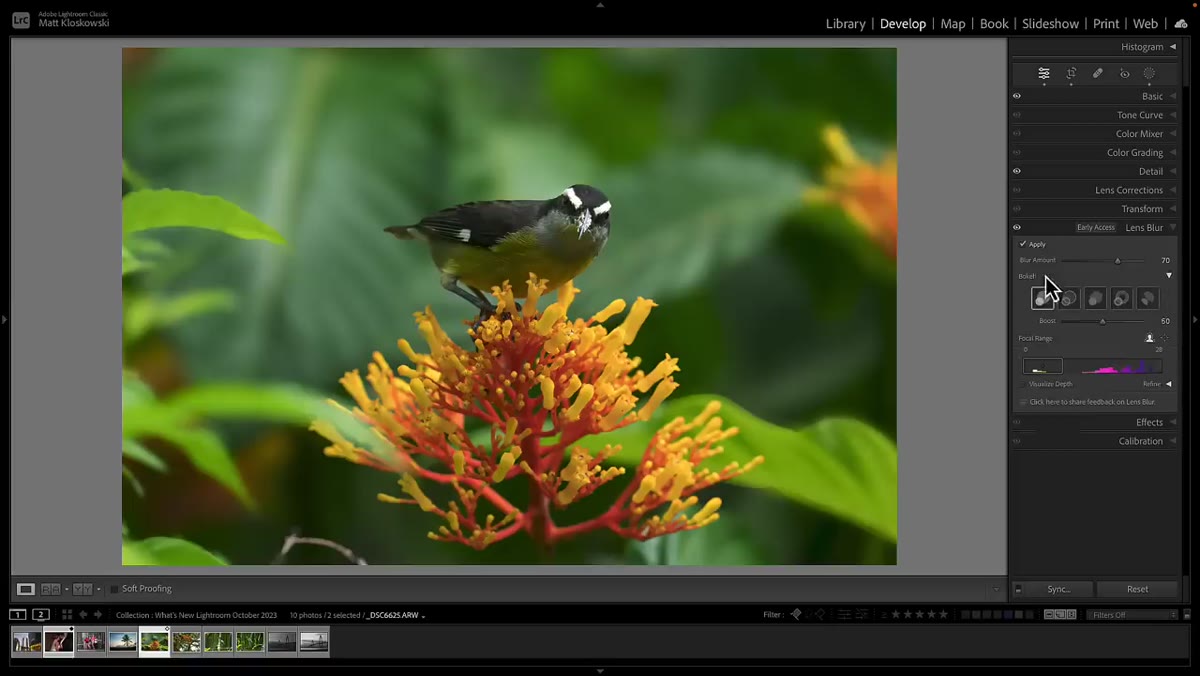Click the Lightroom Classic Lrc logo
This screenshot has height=676, width=1200.
click(20, 19)
